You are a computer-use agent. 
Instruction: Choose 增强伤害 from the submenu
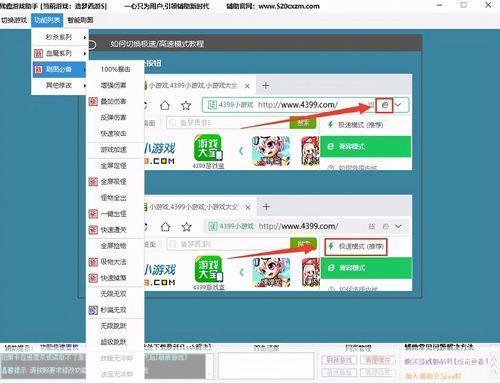point(115,85)
